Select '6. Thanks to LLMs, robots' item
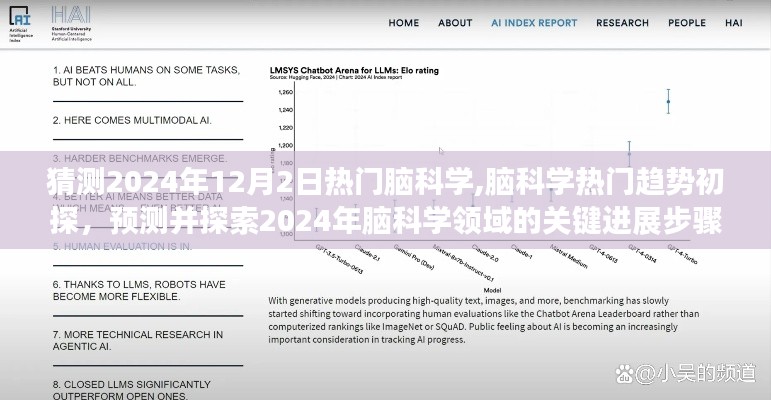The width and height of the screenshot is (771, 400). coord(139,290)
